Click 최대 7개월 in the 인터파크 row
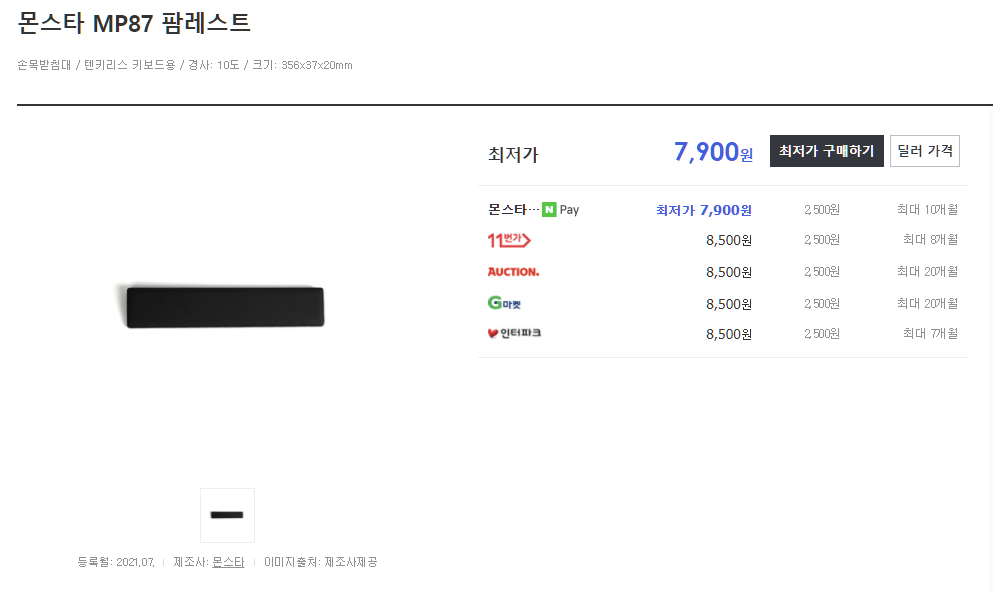The image size is (993, 592). coord(930,333)
